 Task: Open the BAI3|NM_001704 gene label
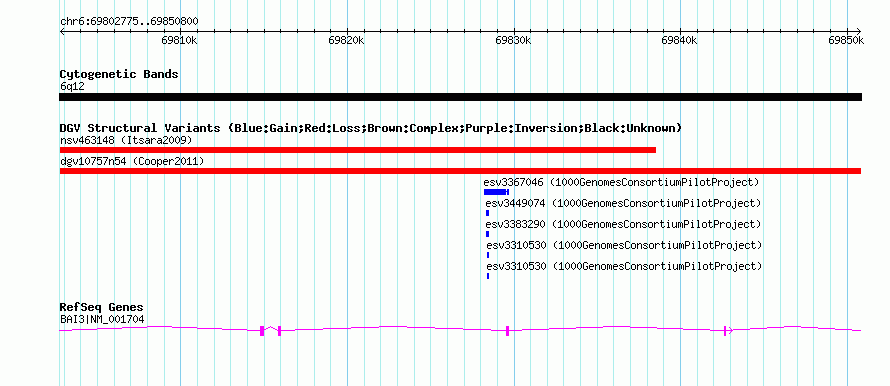click(102, 320)
